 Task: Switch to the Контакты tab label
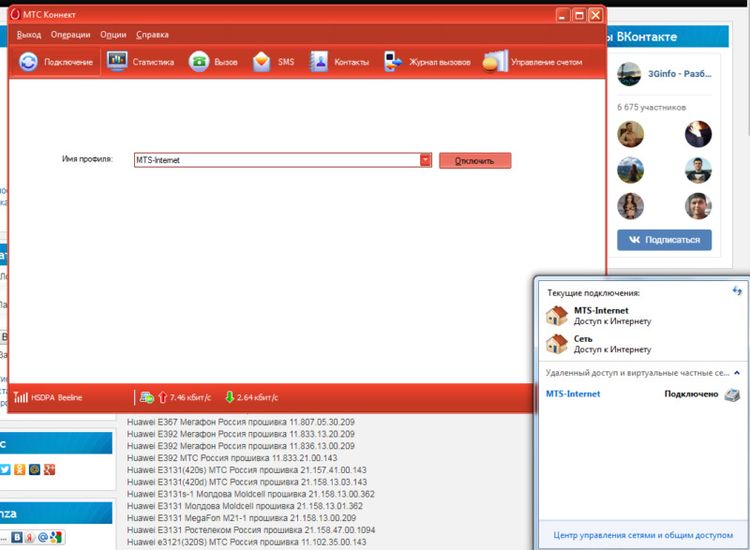352,62
